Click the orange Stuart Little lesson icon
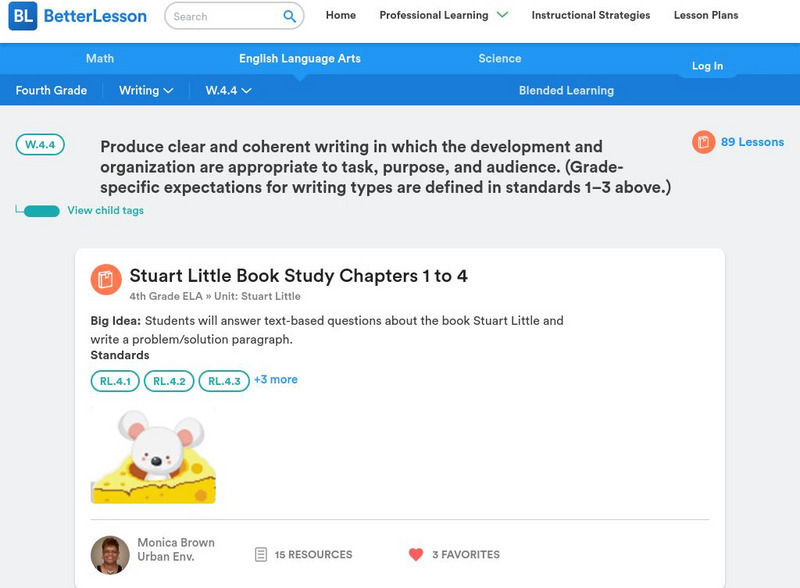The width and height of the screenshot is (800, 588). pos(106,279)
